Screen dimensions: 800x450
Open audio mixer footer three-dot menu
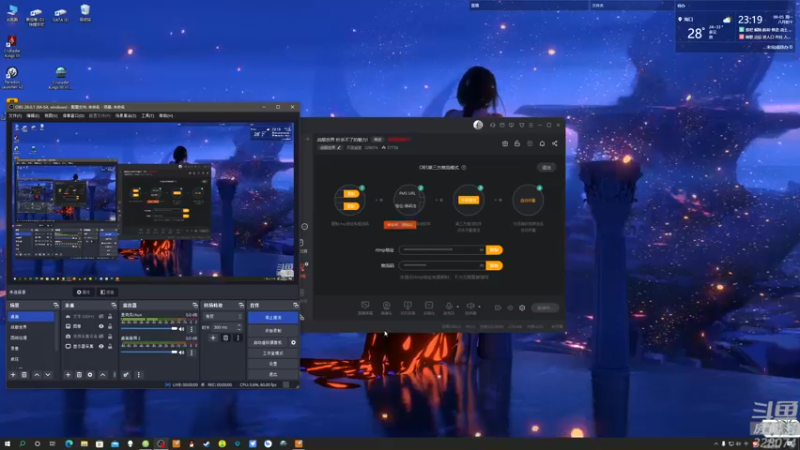(138, 374)
